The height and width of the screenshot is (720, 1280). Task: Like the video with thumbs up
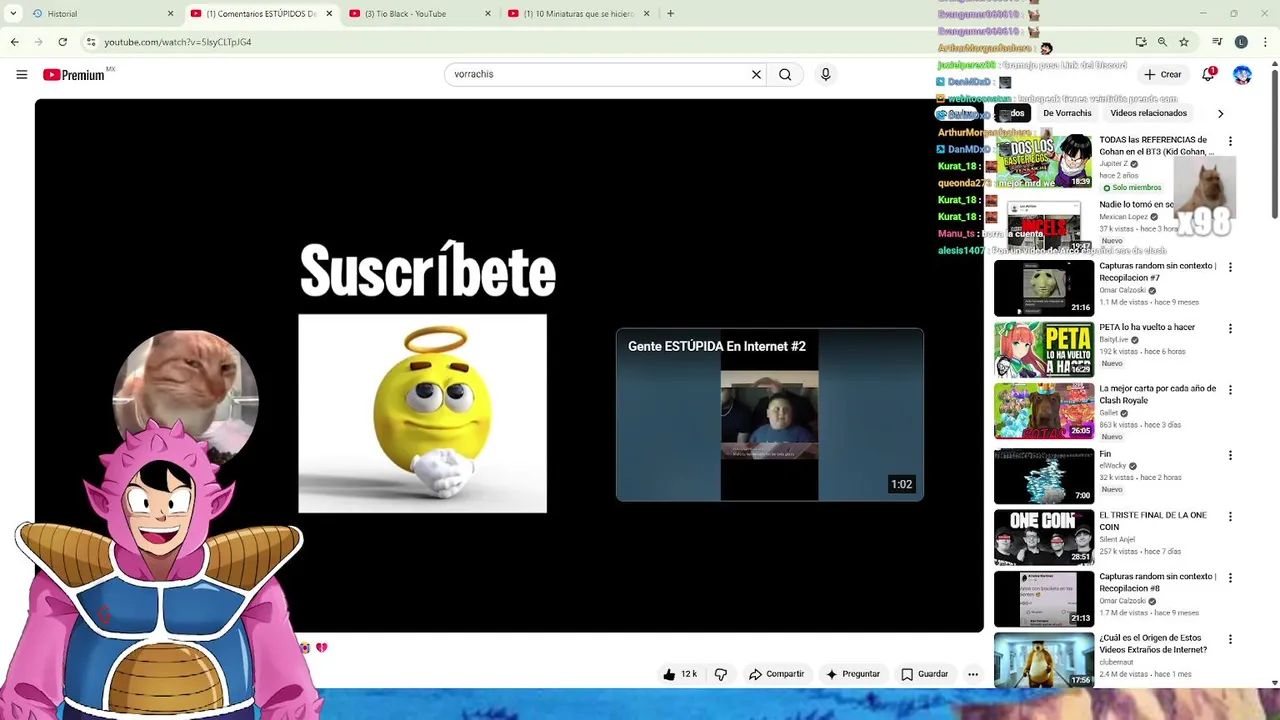tap(680, 674)
